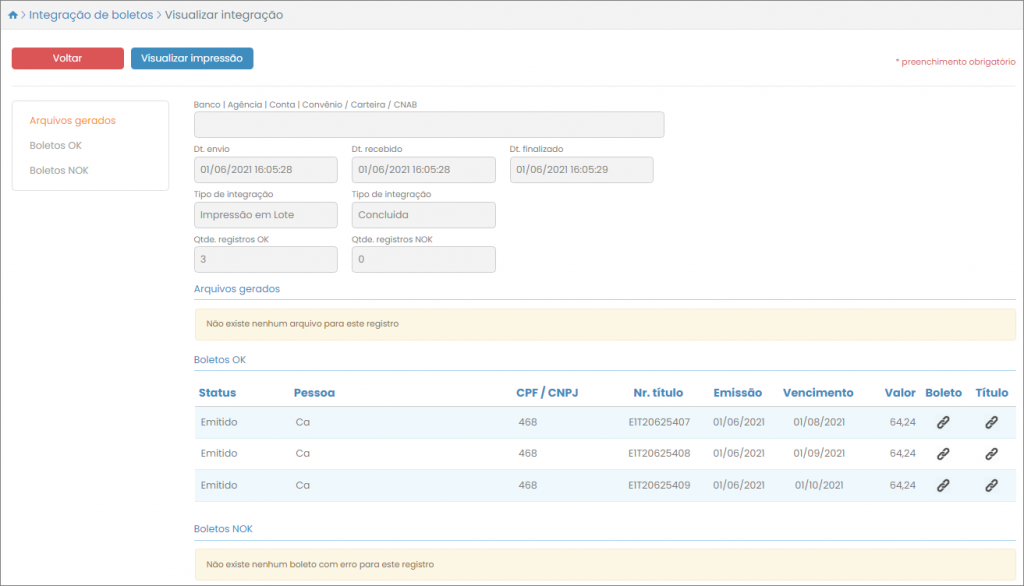Click the Qtde. registros OK field
The image size is (1024, 586).
265,260
